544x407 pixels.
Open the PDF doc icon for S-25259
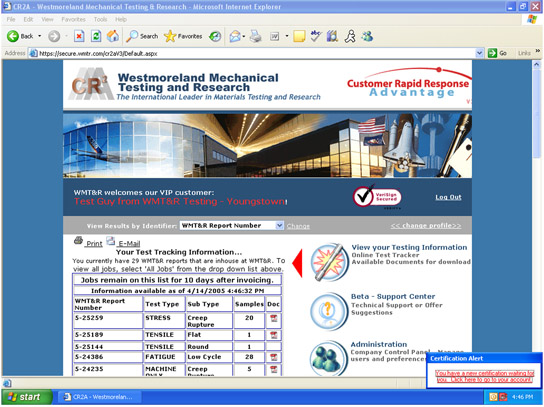click(x=273, y=318)
